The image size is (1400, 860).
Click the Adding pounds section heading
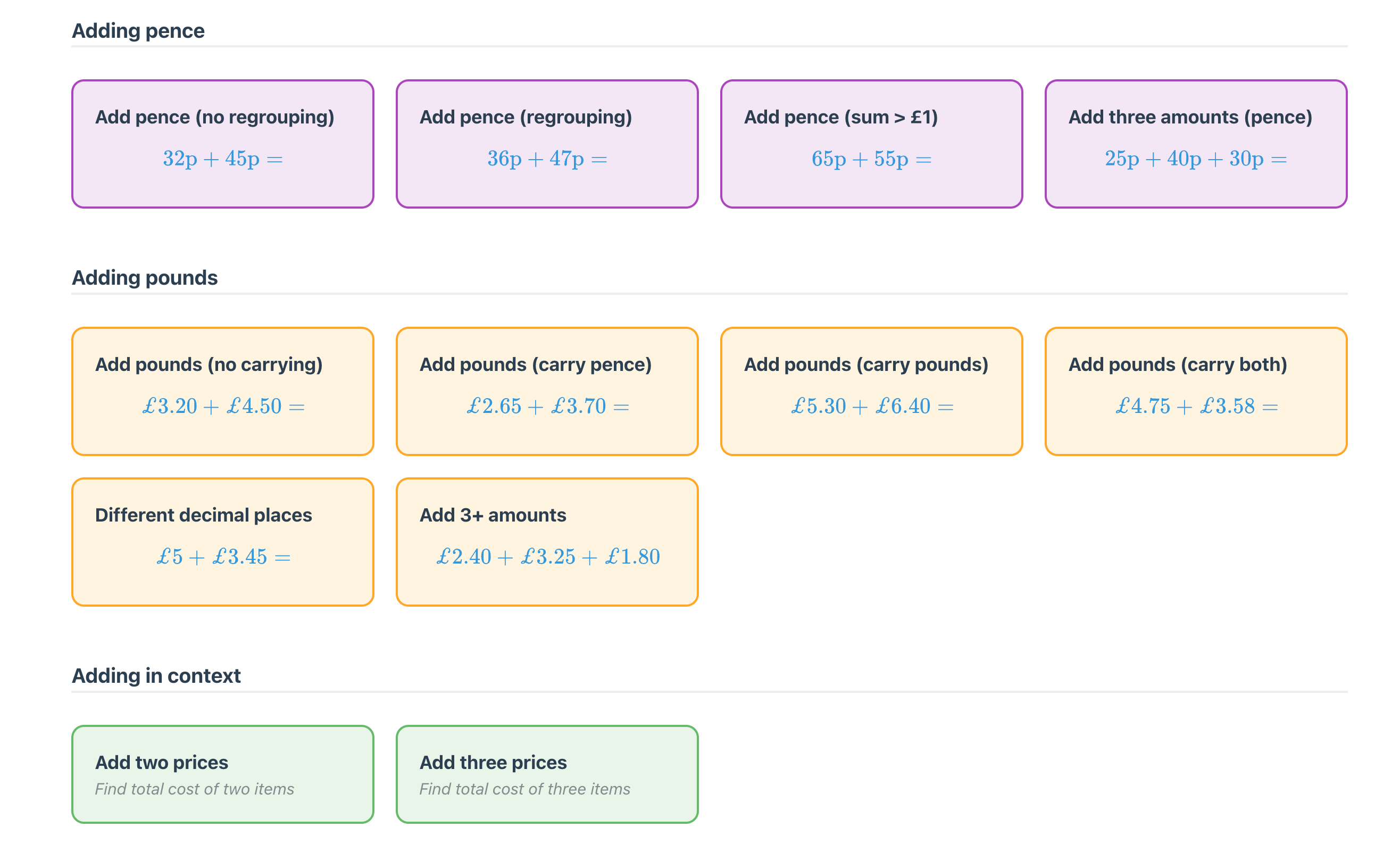coord(144,278)
